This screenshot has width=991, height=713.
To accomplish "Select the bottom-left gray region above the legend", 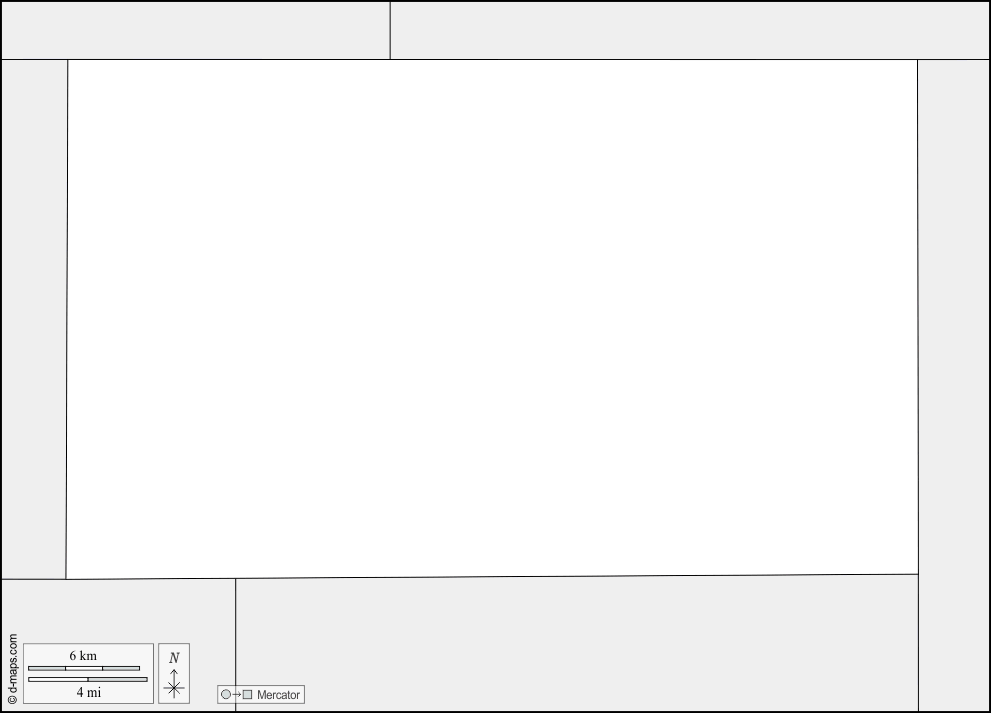I will click(x=119, y=610).
